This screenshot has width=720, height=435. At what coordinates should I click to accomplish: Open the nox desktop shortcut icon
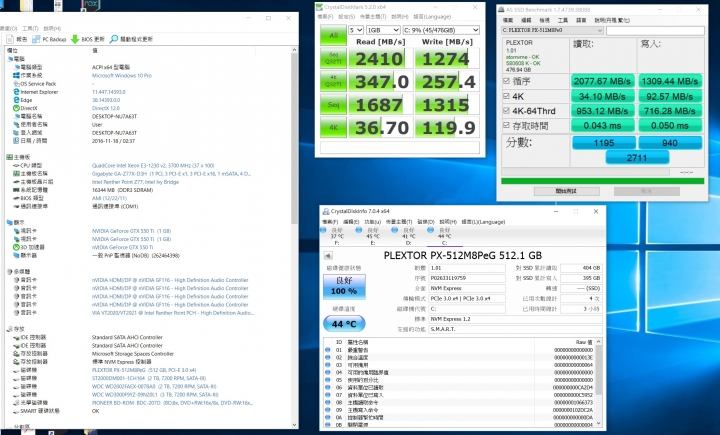tap(90, 5)
